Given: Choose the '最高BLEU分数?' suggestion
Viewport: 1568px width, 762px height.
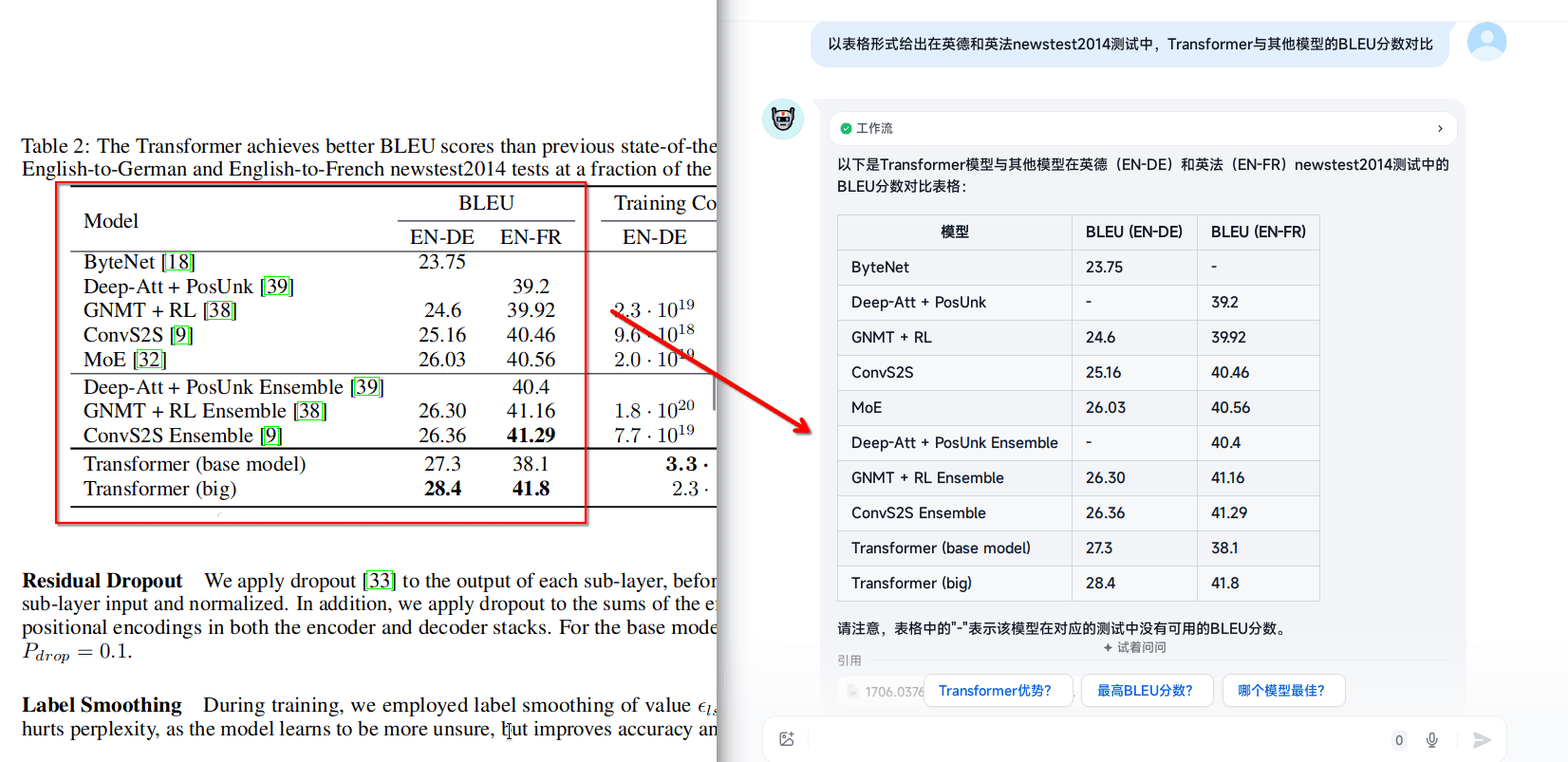Looking at the screenshot, I should pos(1146,691).
